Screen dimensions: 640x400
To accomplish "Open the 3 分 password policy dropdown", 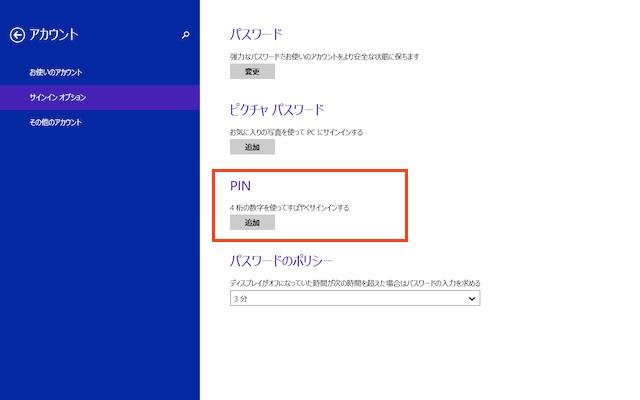I will point(355,298).
